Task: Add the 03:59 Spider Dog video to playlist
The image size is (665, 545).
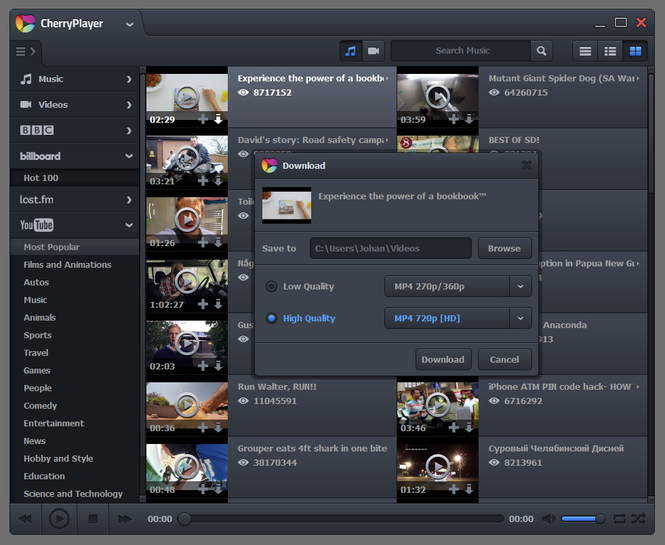Action: (x=453, y=119)
